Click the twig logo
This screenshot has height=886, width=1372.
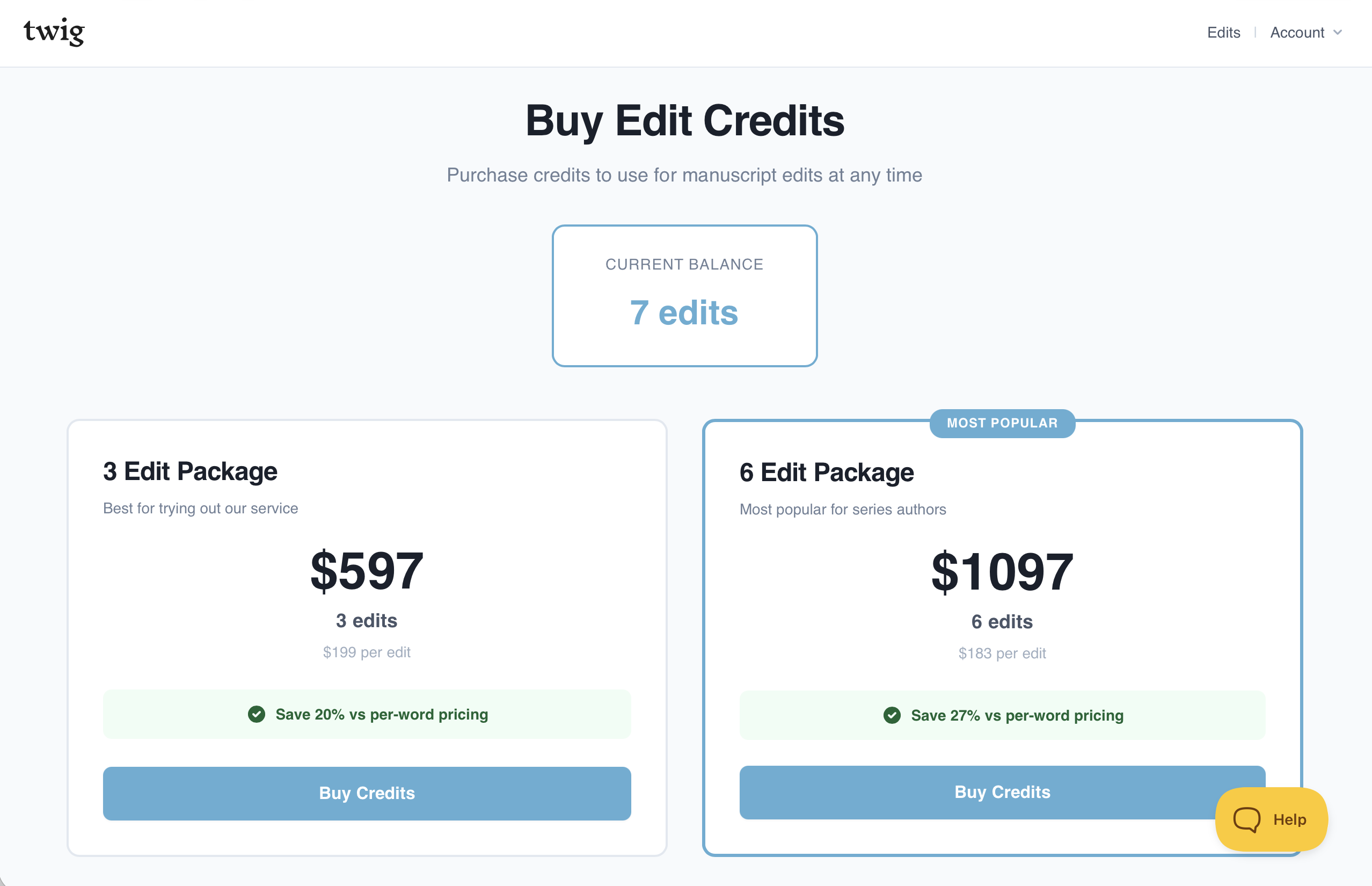(54, 32)
